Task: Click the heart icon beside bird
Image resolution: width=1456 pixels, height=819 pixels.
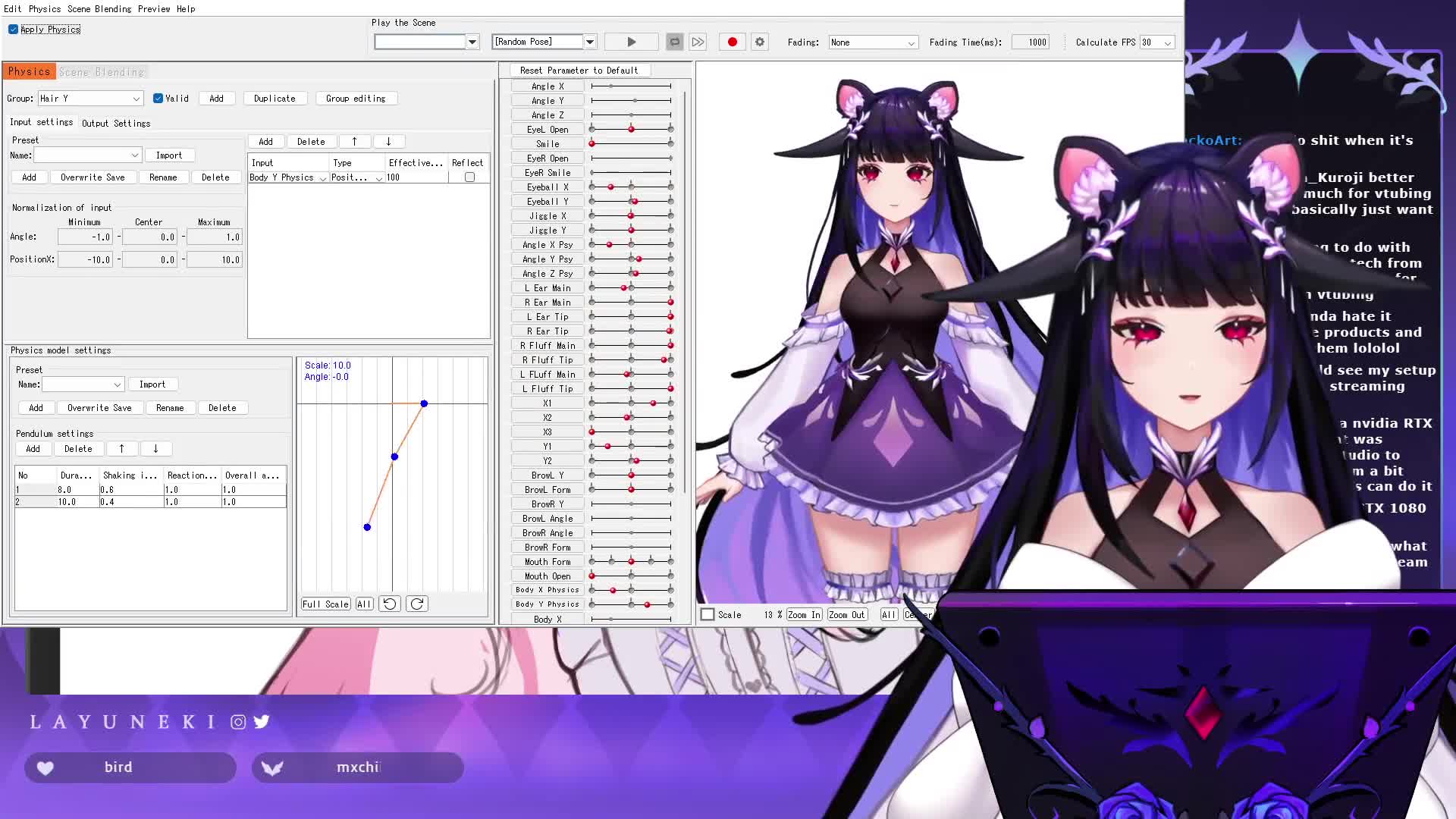Action: [x=45, y=768]
